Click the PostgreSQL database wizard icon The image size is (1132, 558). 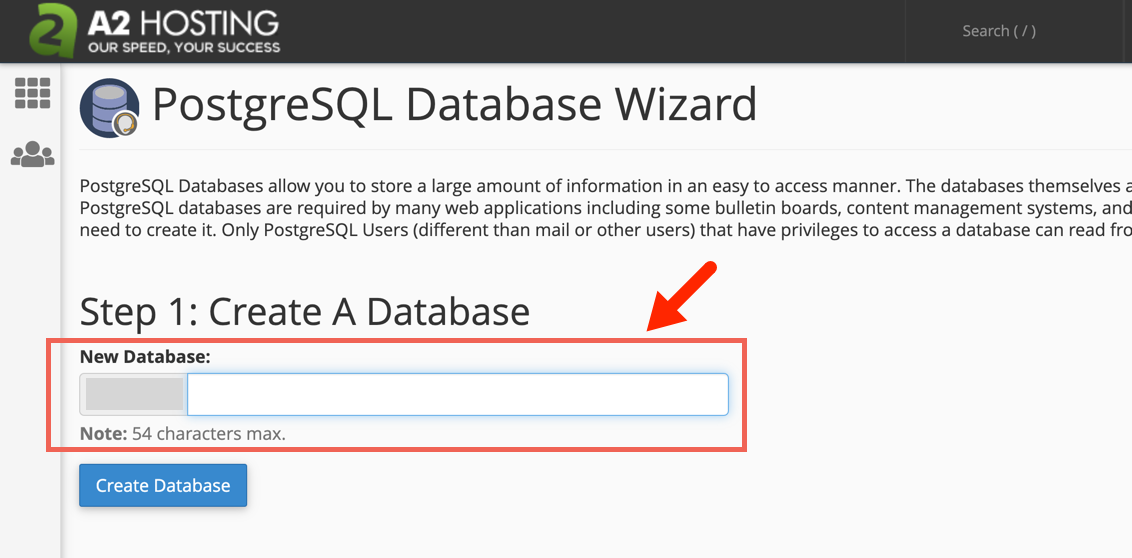108,106
